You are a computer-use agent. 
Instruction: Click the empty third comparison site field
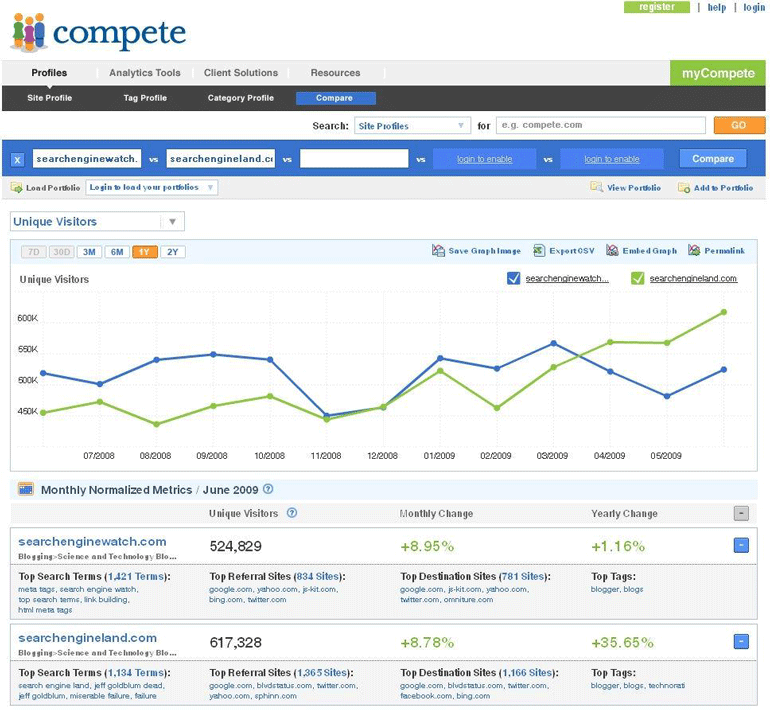pos(354,159)
